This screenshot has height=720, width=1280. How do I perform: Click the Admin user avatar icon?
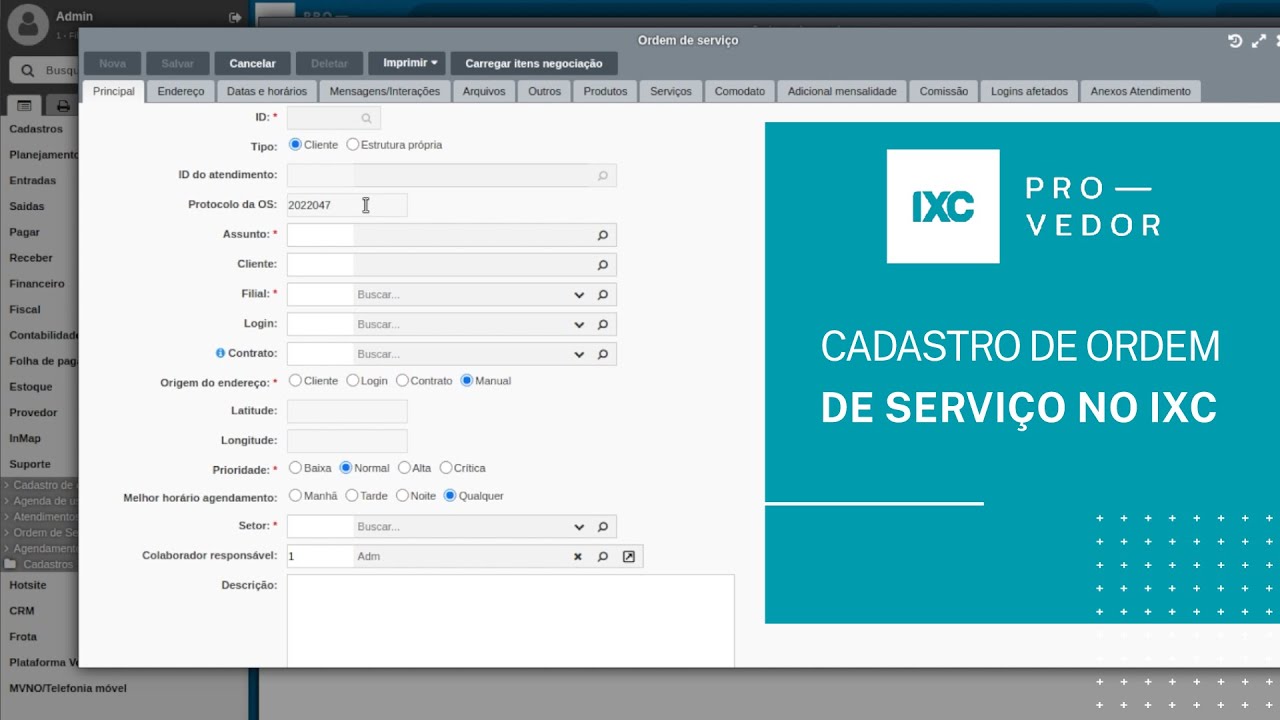[x=29, y=24]
